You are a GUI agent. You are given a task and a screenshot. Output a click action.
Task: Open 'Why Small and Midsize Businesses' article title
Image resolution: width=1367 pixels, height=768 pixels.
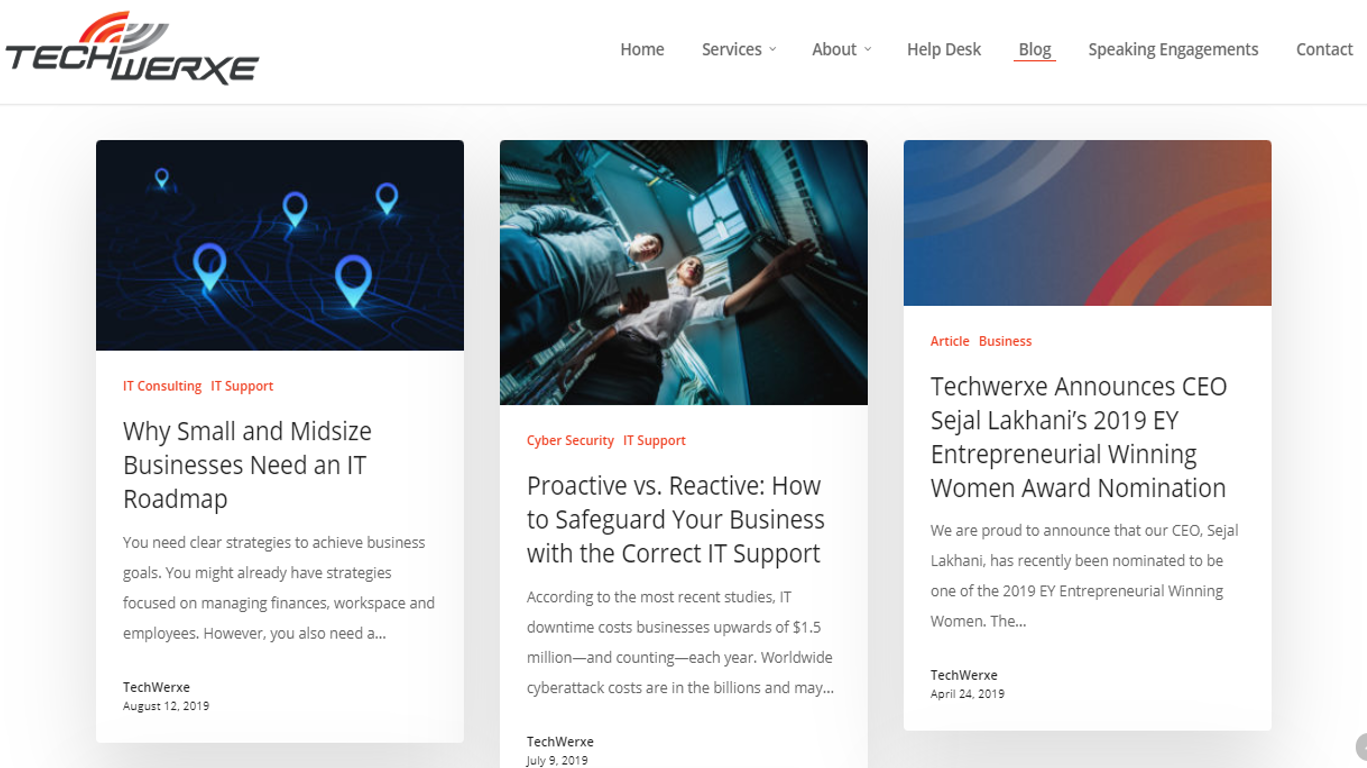tap(247, 465)
